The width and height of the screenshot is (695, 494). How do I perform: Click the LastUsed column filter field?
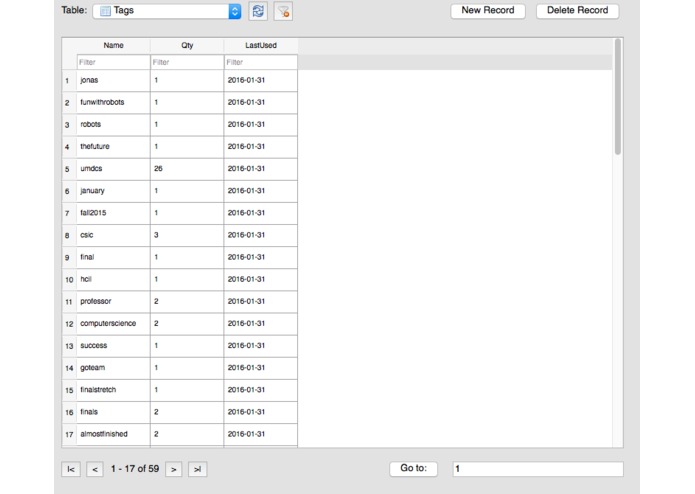pyautogui.click(x=261, y=62)
